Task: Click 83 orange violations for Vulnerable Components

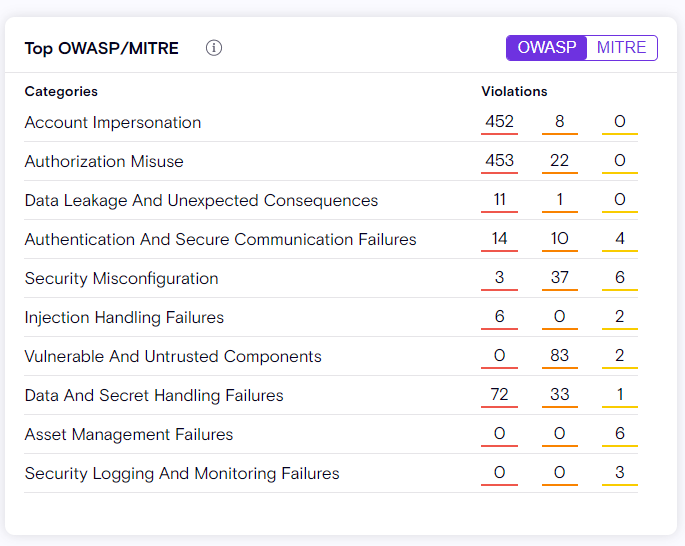Action: tap(560, 357)
